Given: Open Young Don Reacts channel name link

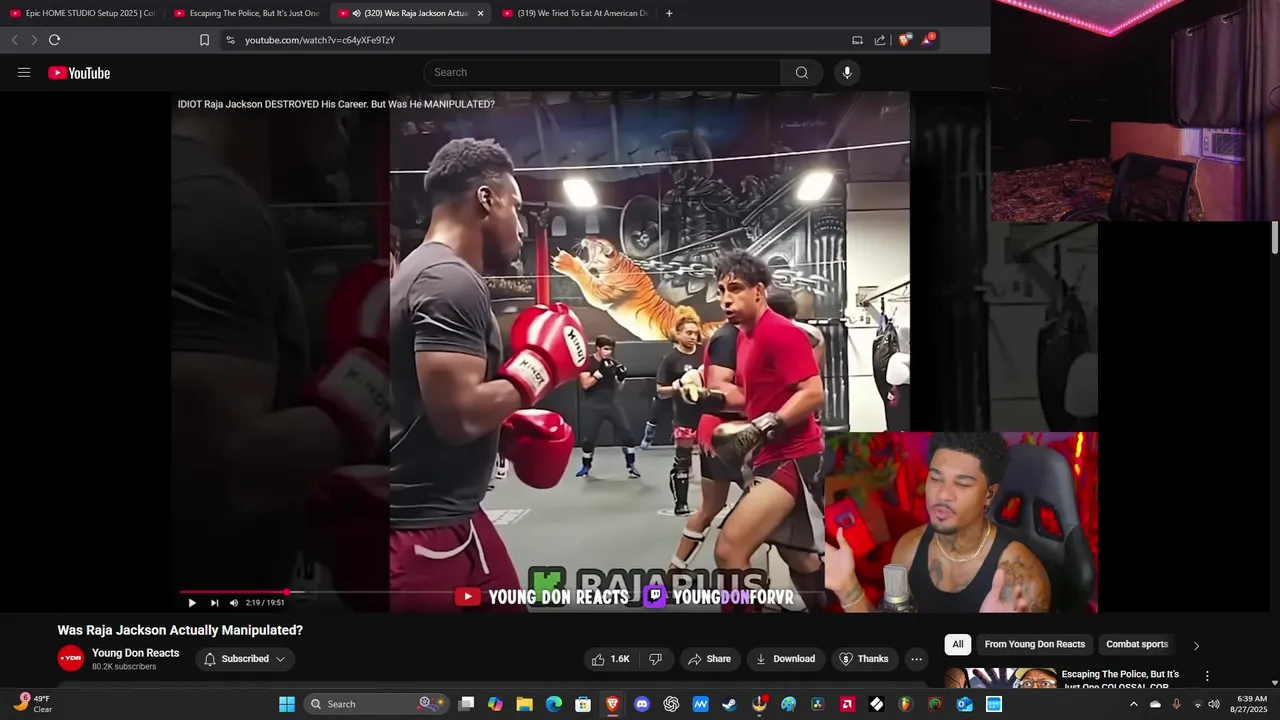Looking at the screenshot, I should tap(136, 653).
